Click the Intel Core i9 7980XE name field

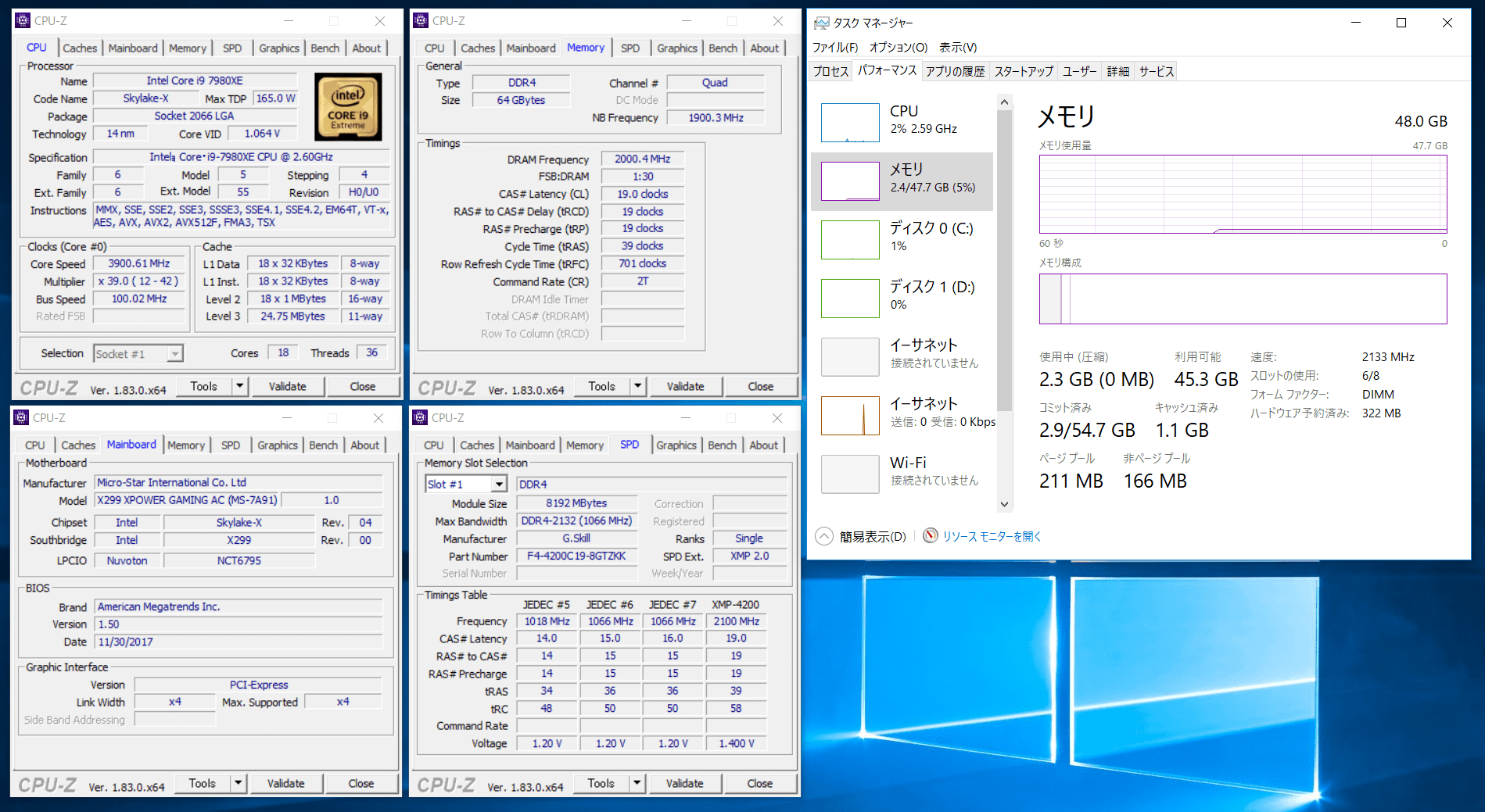coord(195,80)
